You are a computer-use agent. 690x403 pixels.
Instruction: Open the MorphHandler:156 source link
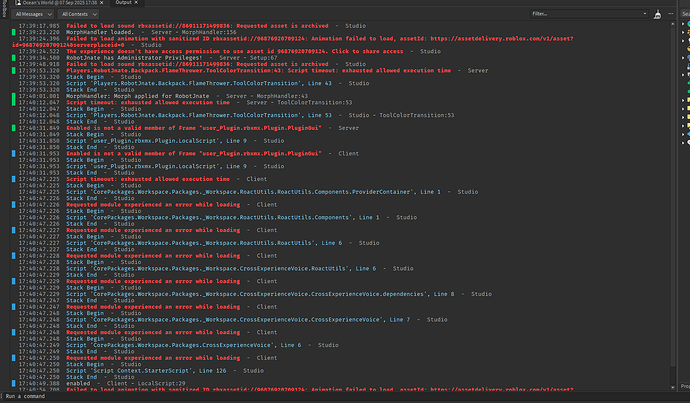click(209, 32)
